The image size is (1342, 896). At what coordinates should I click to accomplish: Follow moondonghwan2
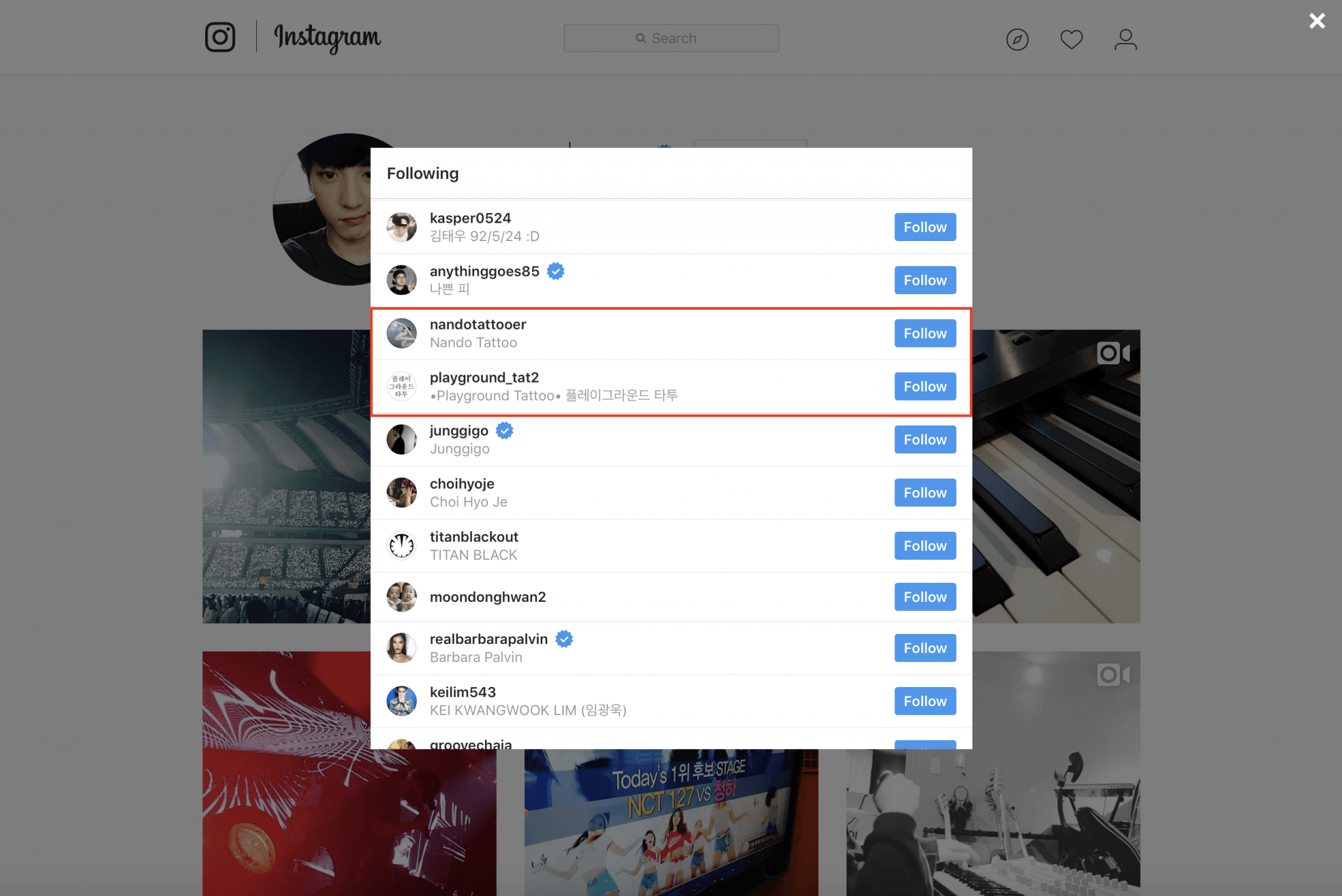[925, 597]
